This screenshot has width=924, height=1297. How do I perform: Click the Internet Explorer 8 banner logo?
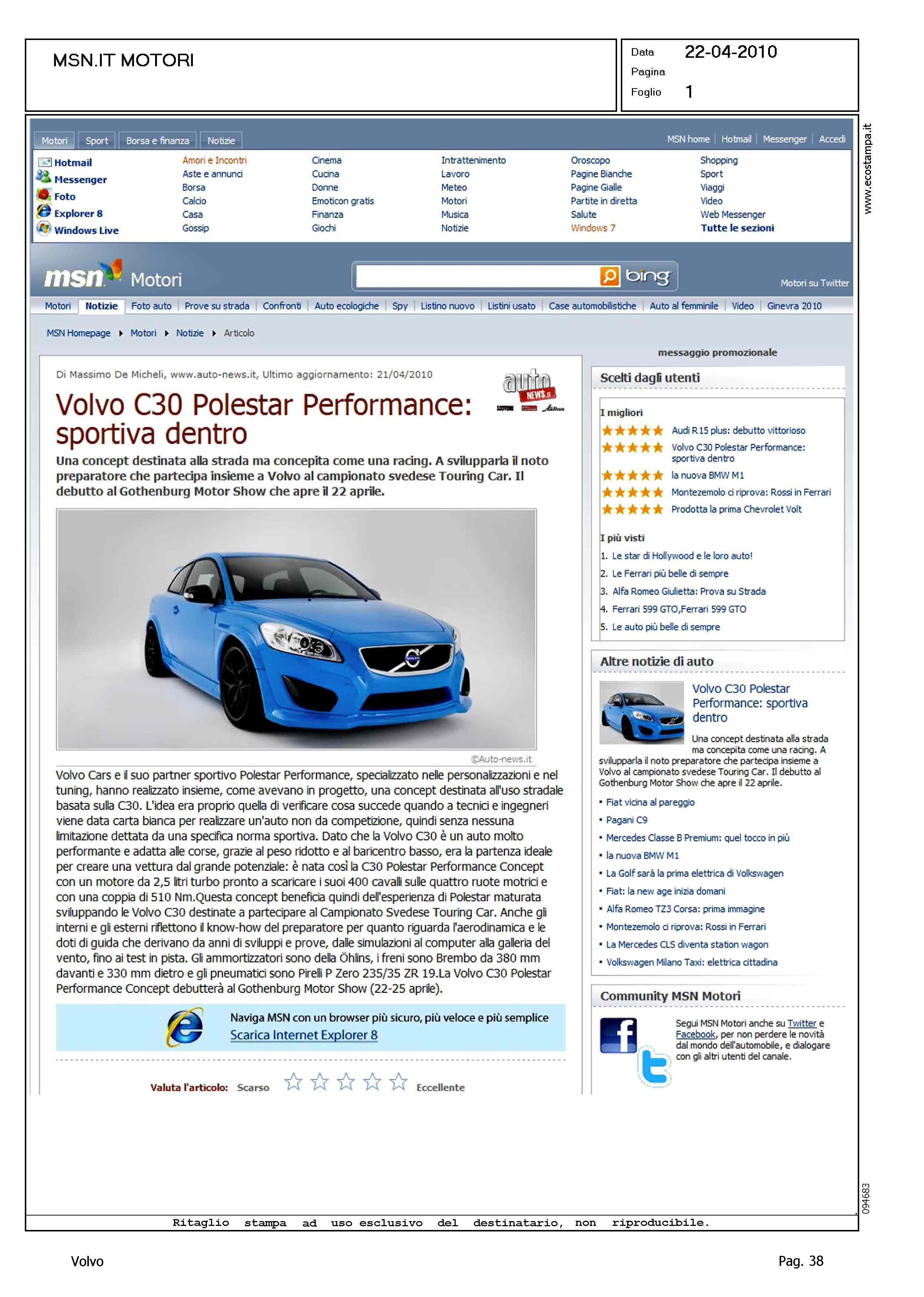point(185,1027)
